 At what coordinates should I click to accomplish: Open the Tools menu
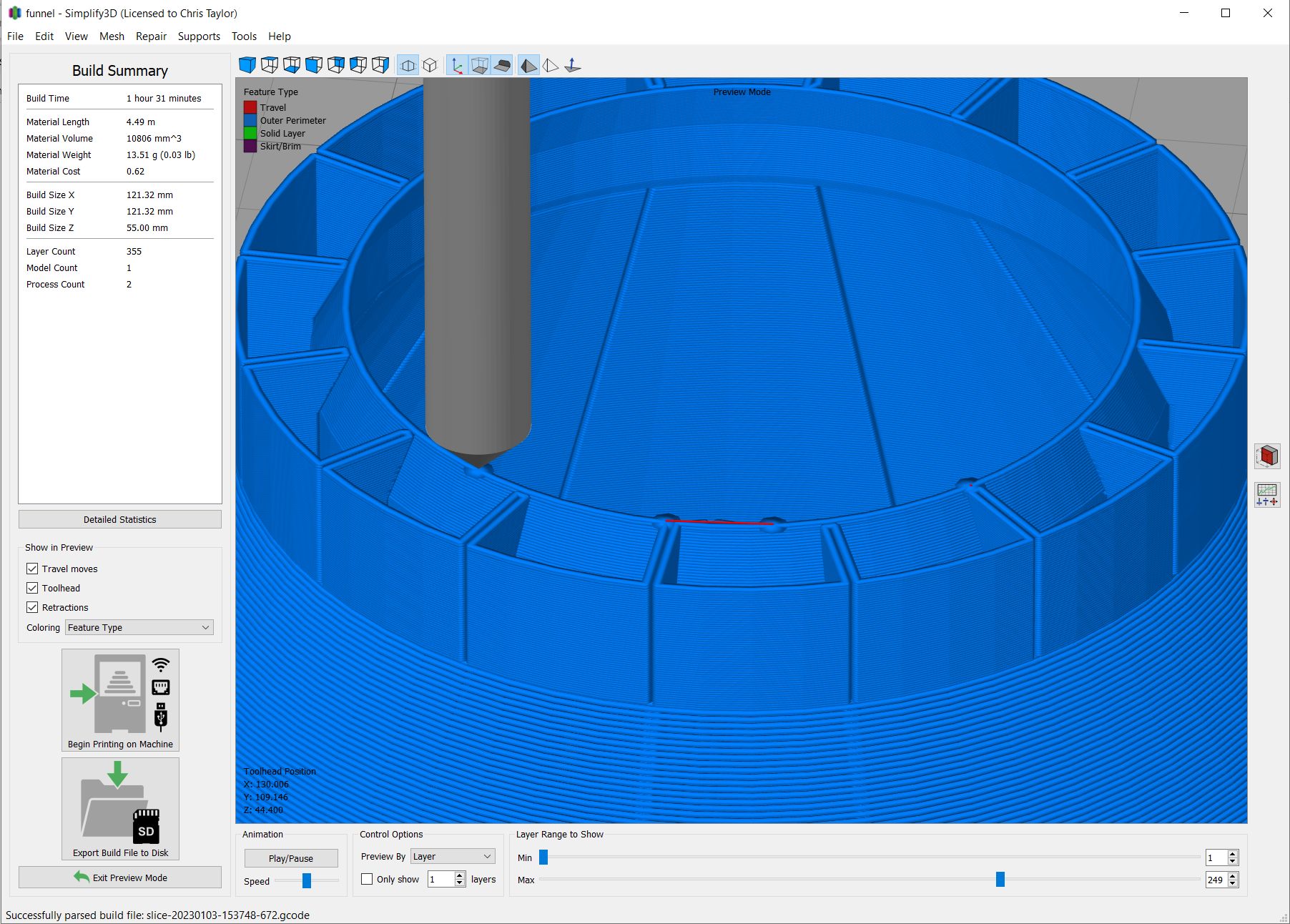(244, 36)
